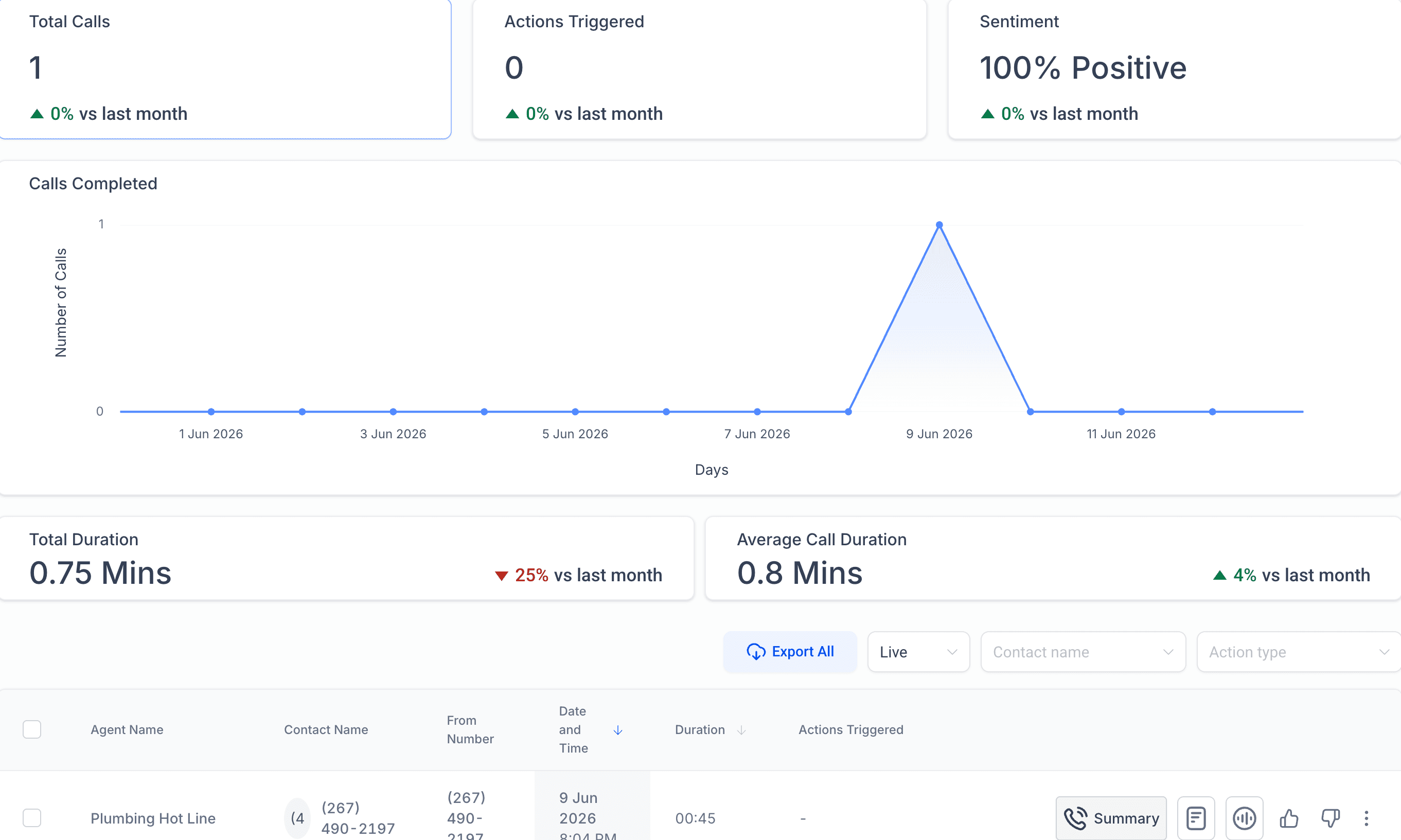Check the Plumbing Hot Line row checkbox
This screenshot has width=1401, height=840.
pyautogui.click(x=32, y=818)
